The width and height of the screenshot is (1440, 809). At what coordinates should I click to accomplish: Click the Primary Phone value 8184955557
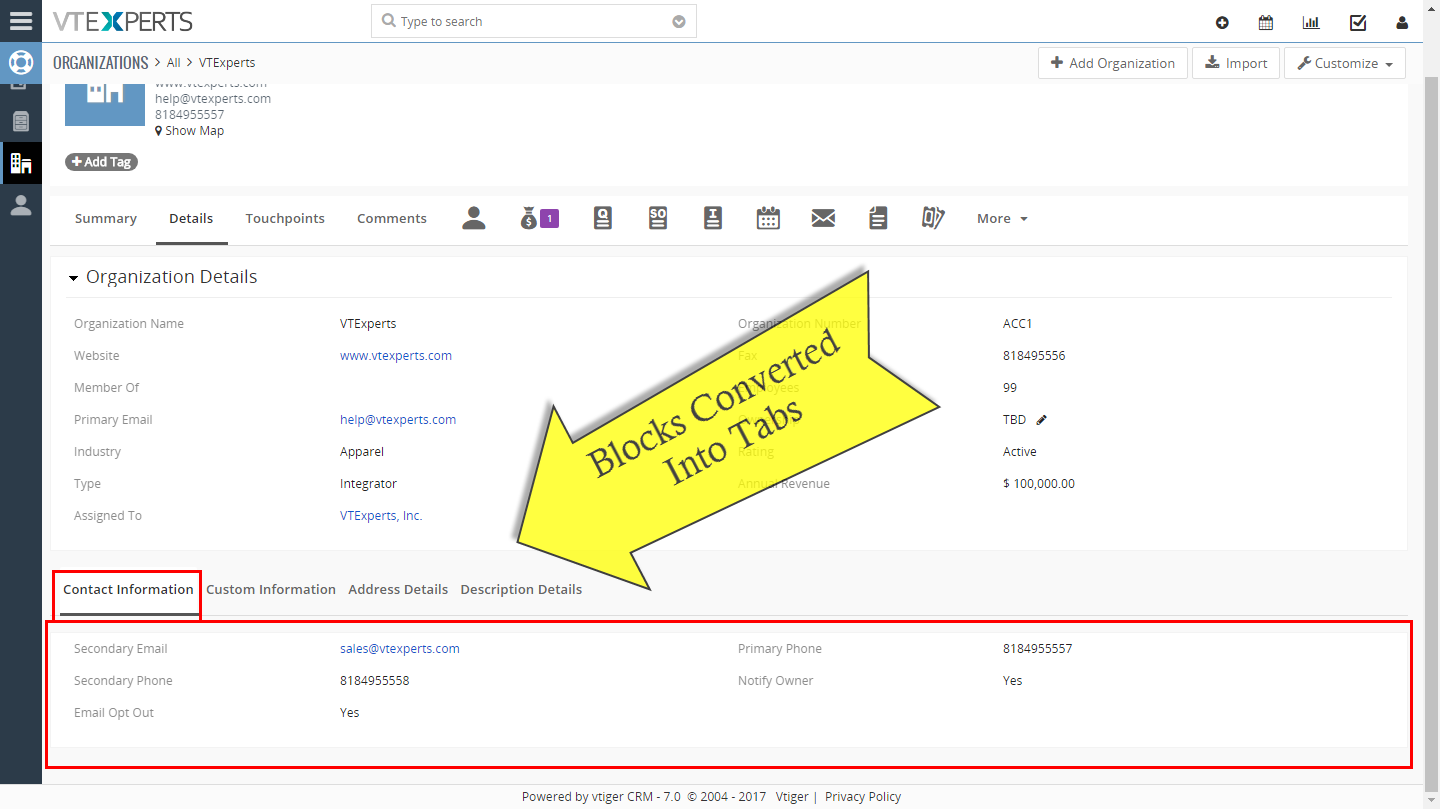tap(1037, 649)
